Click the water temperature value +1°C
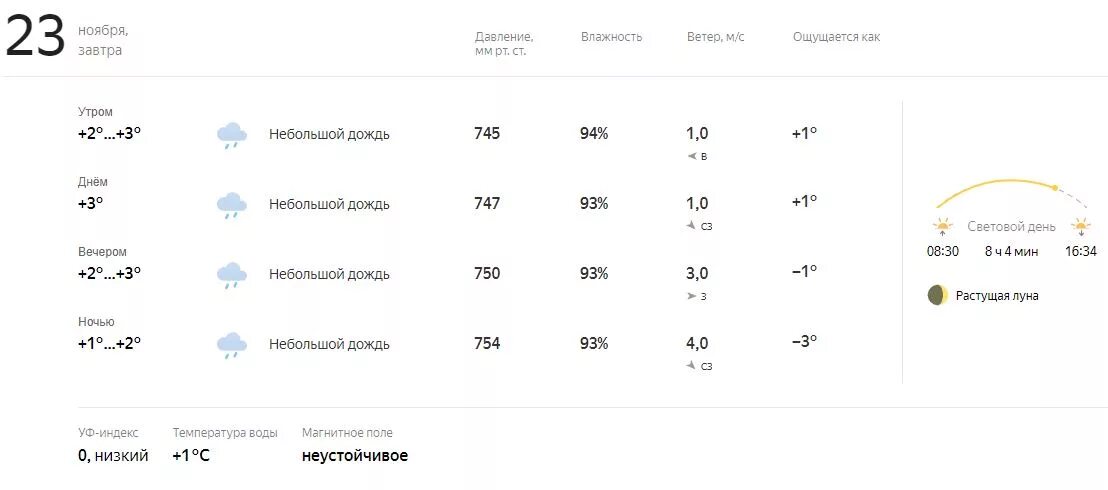The width and height of the screenshot is (1108, 490). 191,456
